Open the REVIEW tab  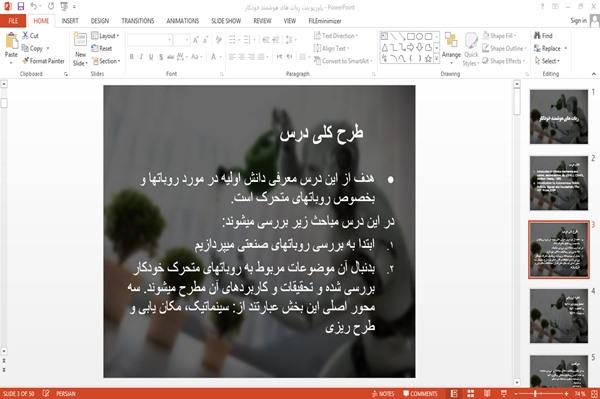click(262, 21)
